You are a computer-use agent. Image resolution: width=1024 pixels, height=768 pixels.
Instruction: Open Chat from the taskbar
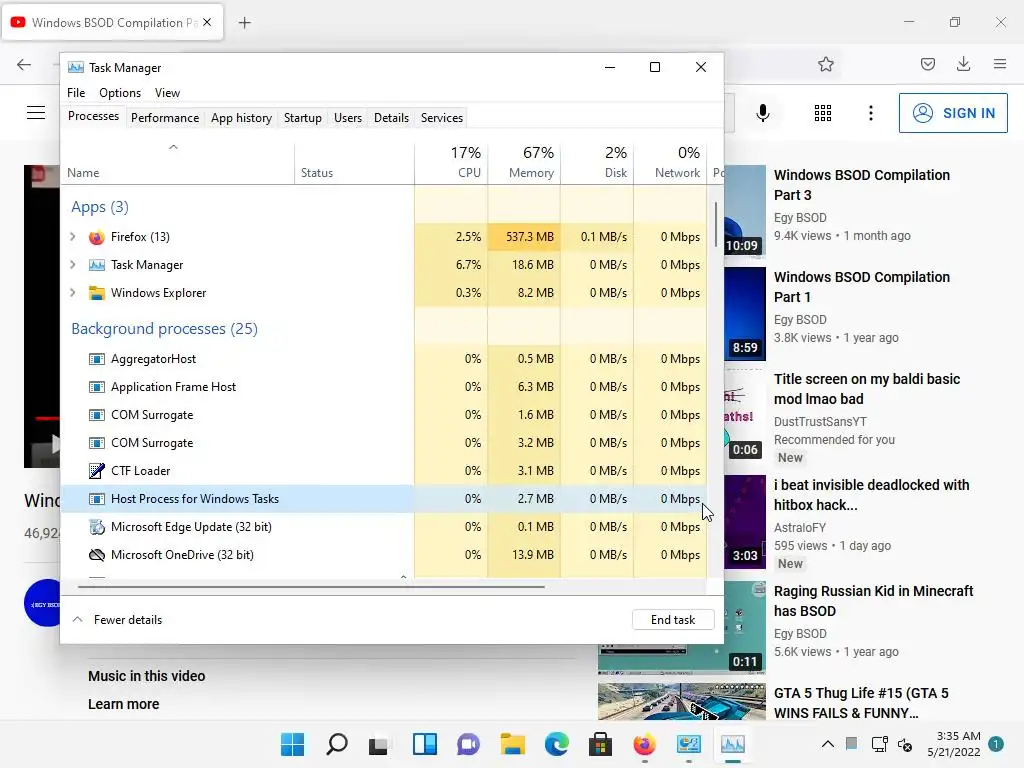468,744
